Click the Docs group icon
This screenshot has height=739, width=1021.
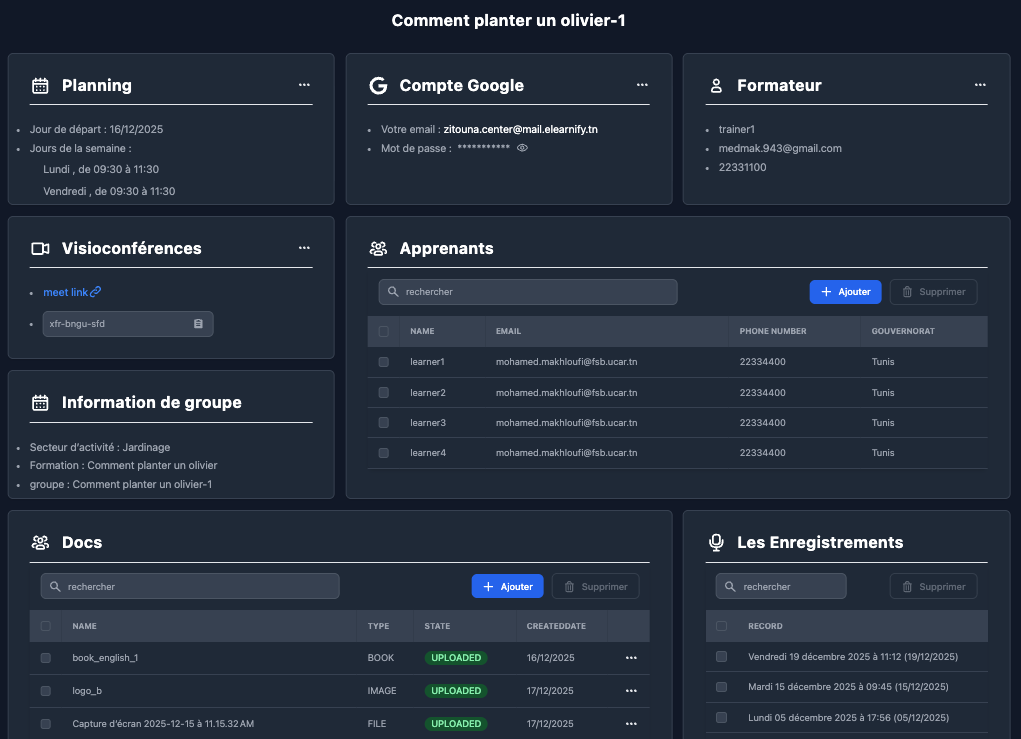click(x=40, y=542)
